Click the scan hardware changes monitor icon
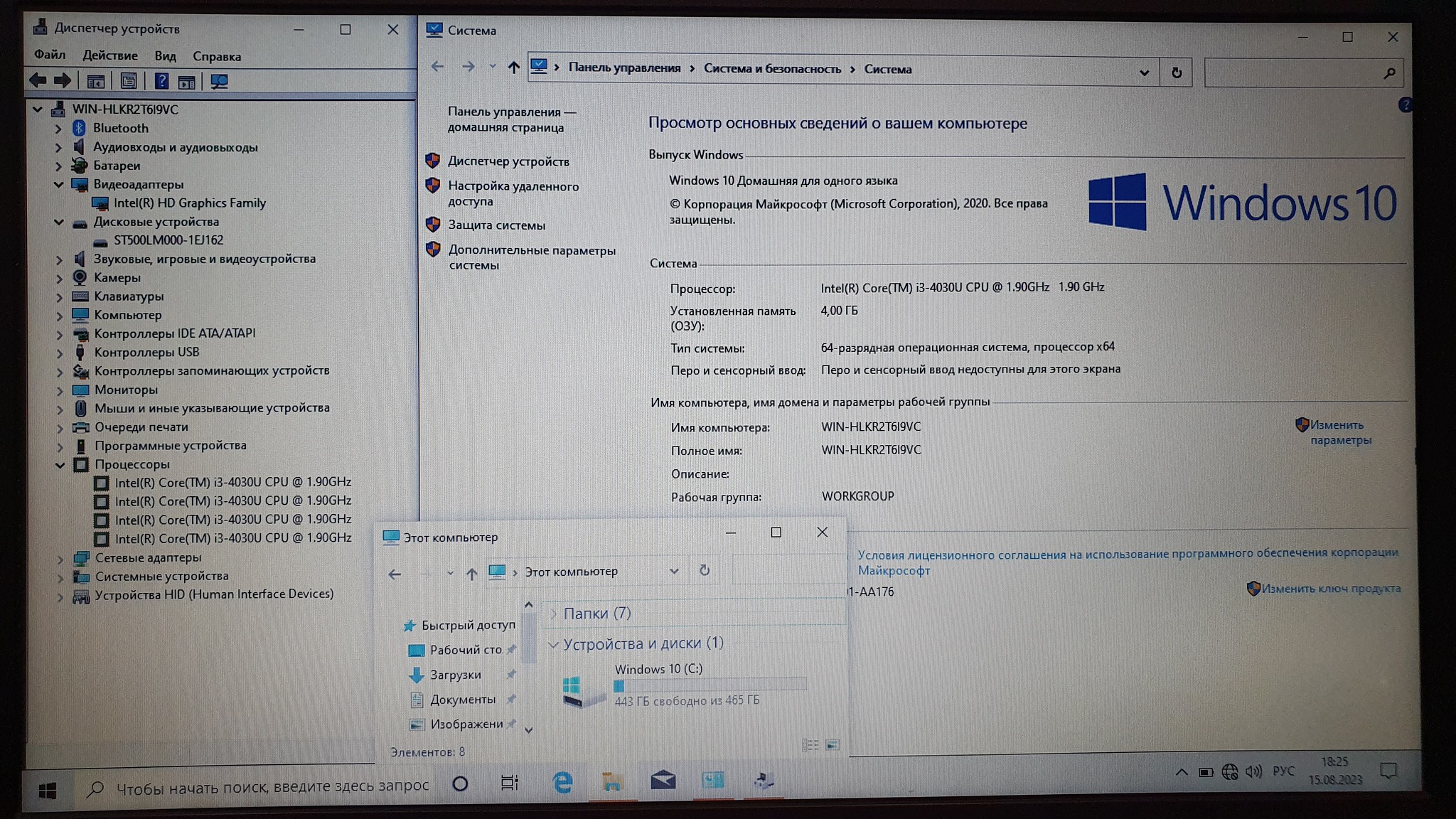 pos(219,82)
